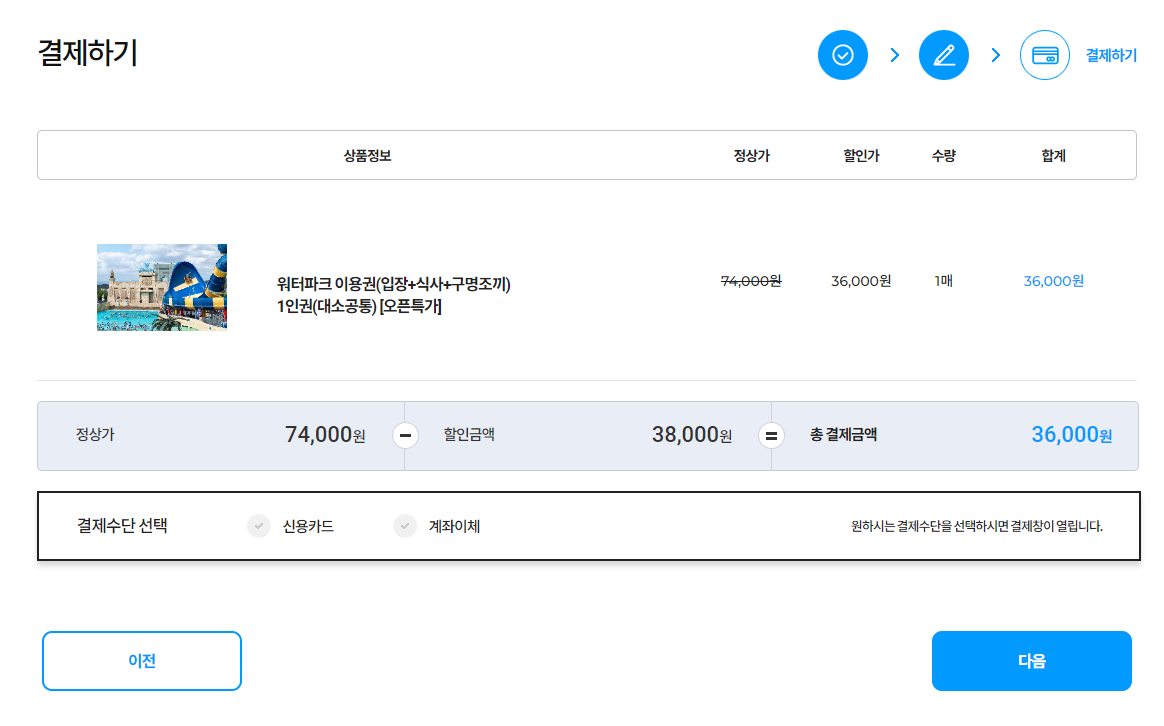
Task: Click the 할인가 column header
Action: (860, 155)
